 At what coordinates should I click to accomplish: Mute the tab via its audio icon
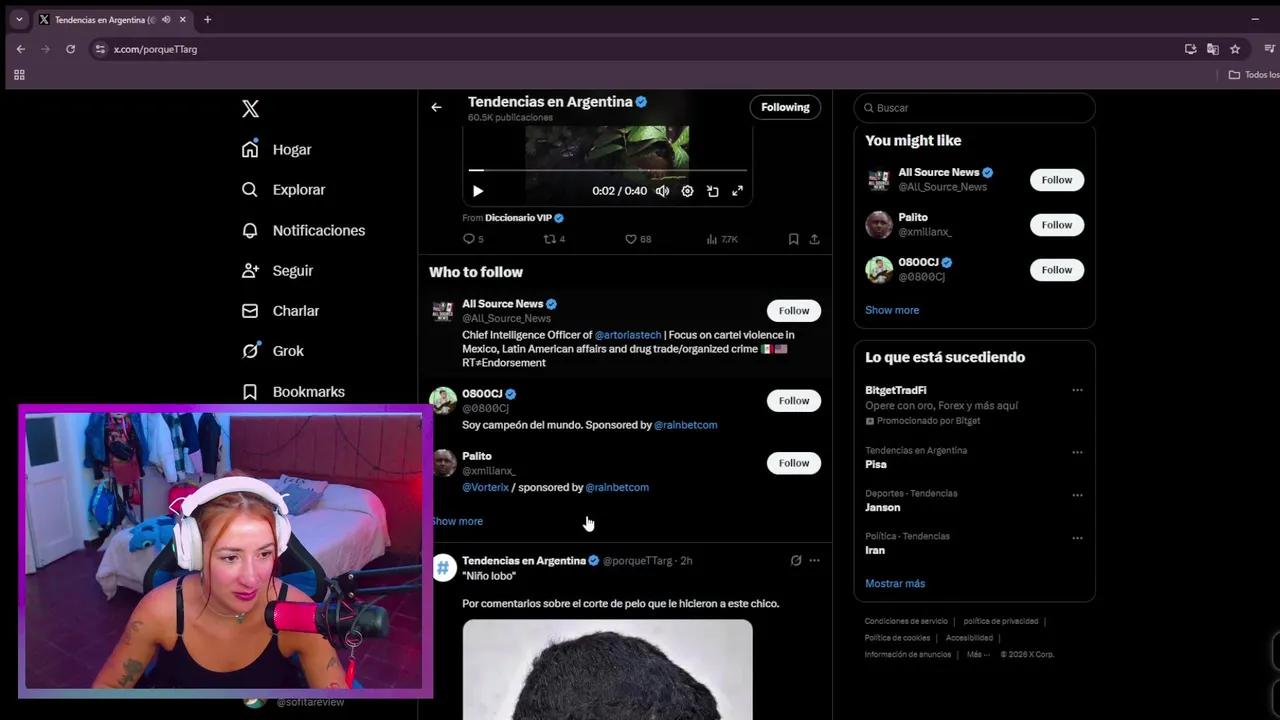point(166,19)
